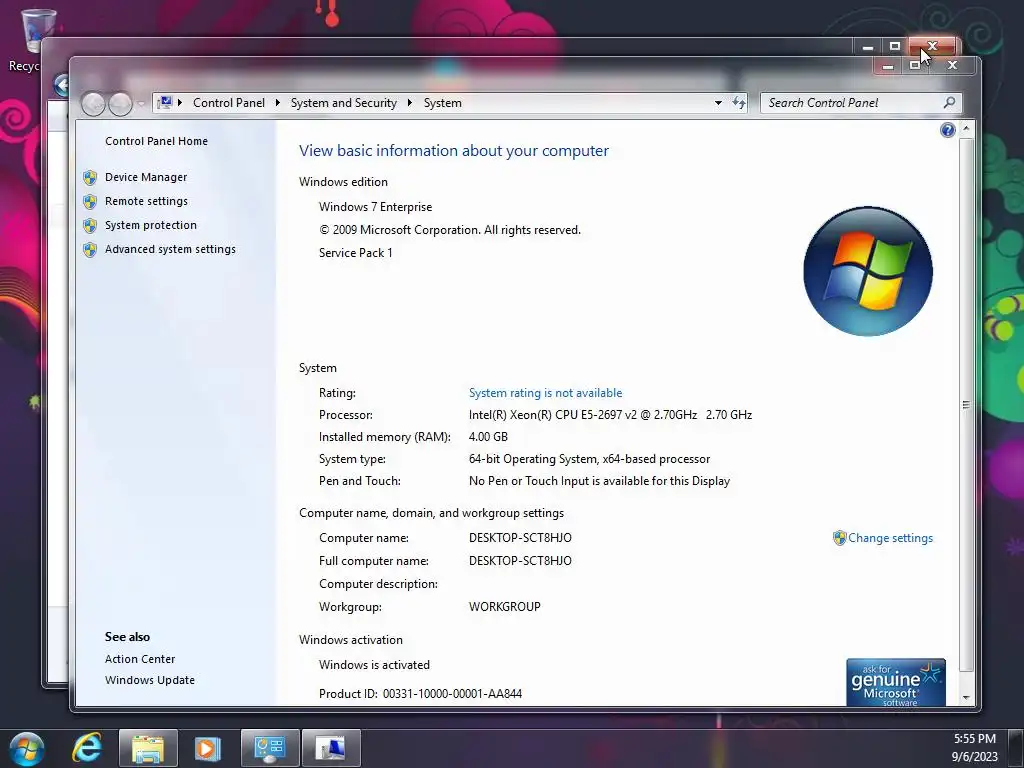Switch to Control Panel taskbar button
The height and width of the screenshot is (768, 1024).
270,748
